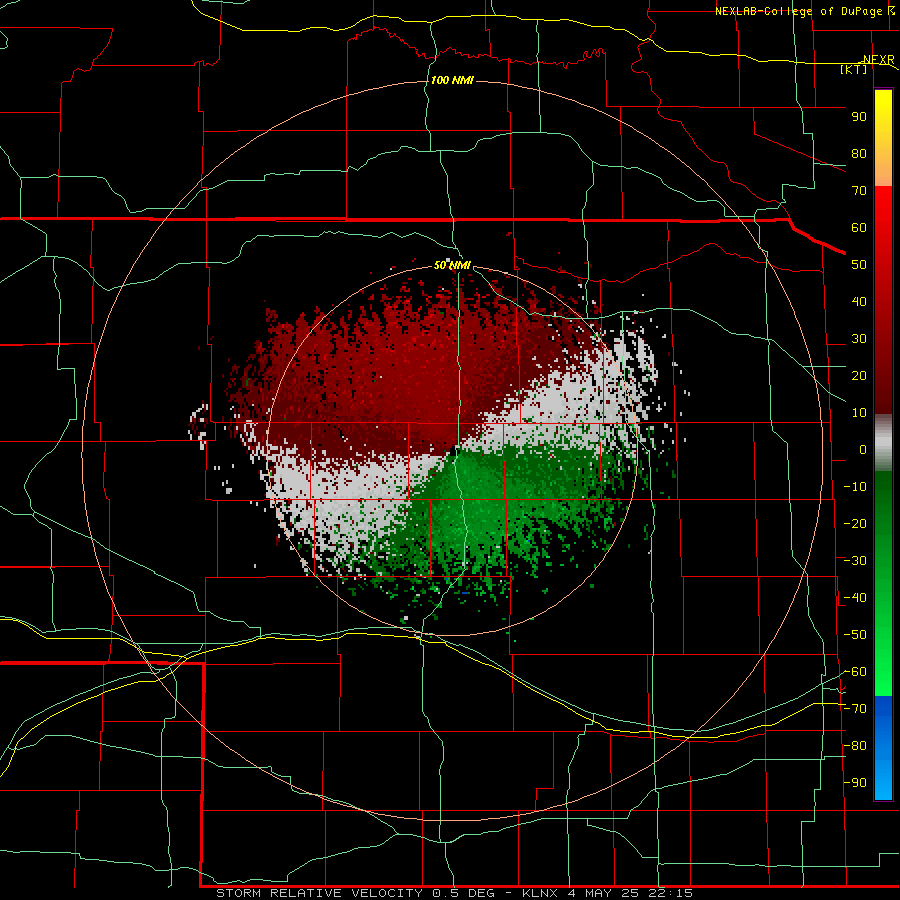Click the KLNX radar site identifier
The width and height of the screenshot is (900, 900).
point(540,893)
